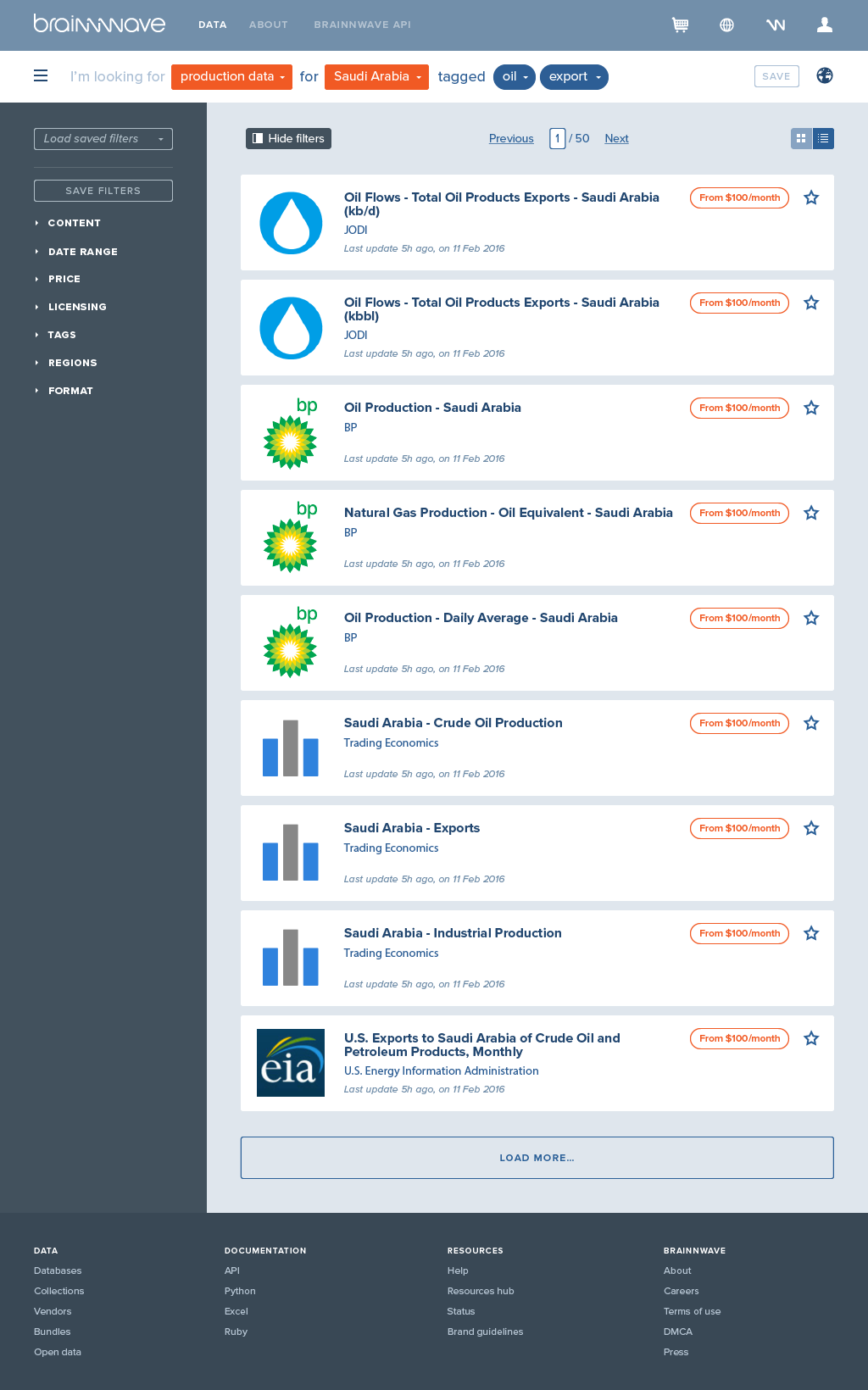Click the page number input field
This screenshot has height=1390, width=868.
pos(558,138)
